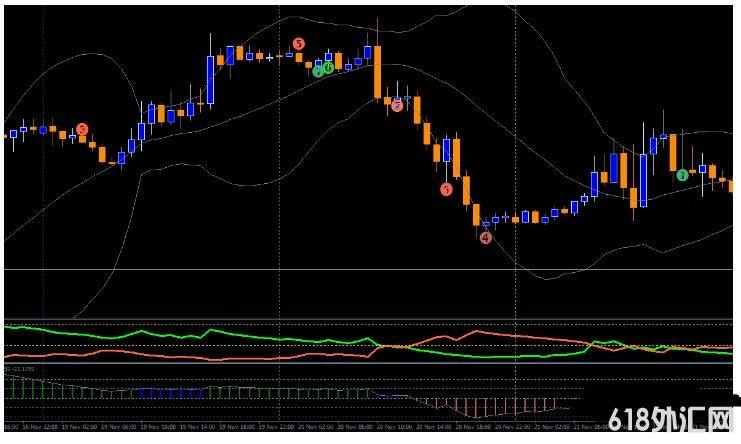
Task: Select the tallest orange bearish candle after marker 6
Action: click(377, 72)
